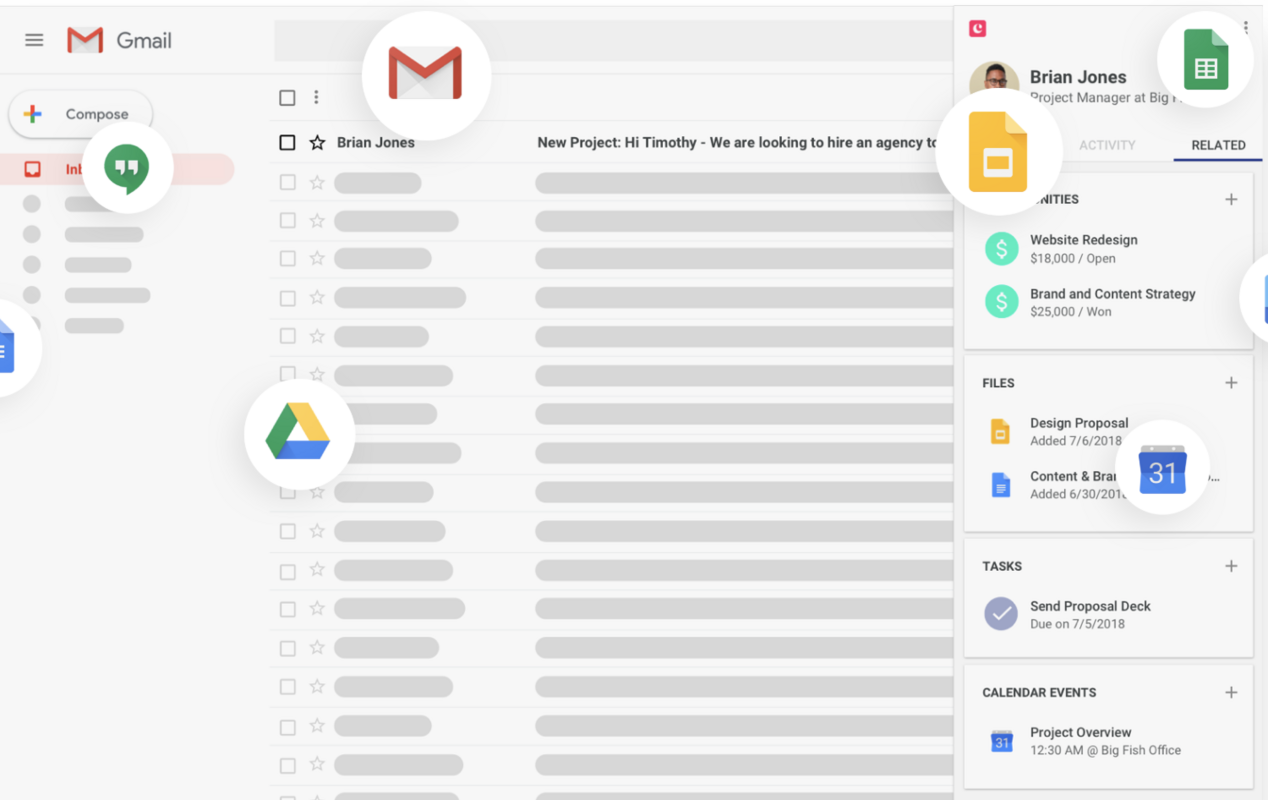Click the pink Copper CRM logo icon
1268x800 pixels.
tap(978, 29)
